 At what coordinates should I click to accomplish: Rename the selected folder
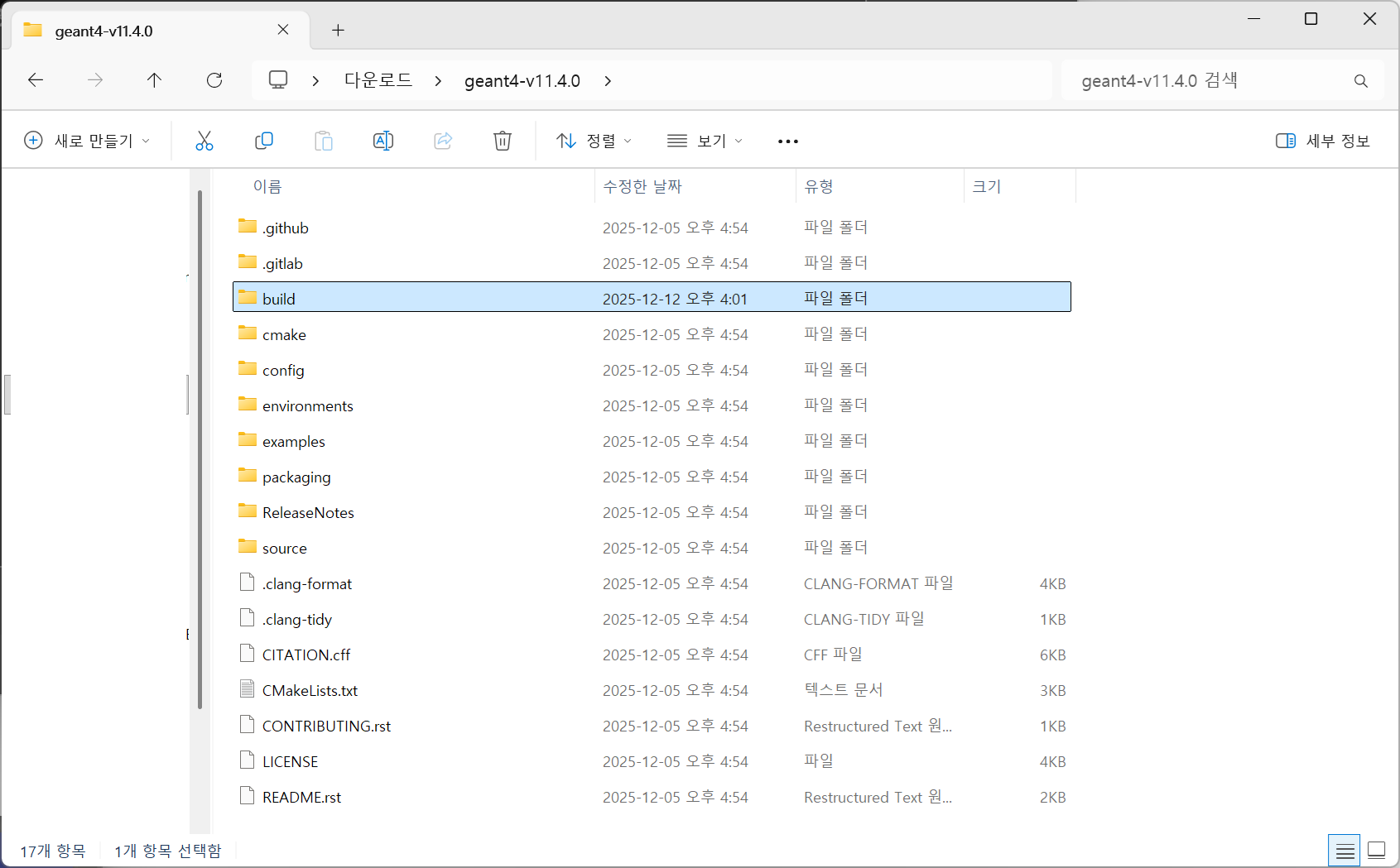tap(383, 140)
